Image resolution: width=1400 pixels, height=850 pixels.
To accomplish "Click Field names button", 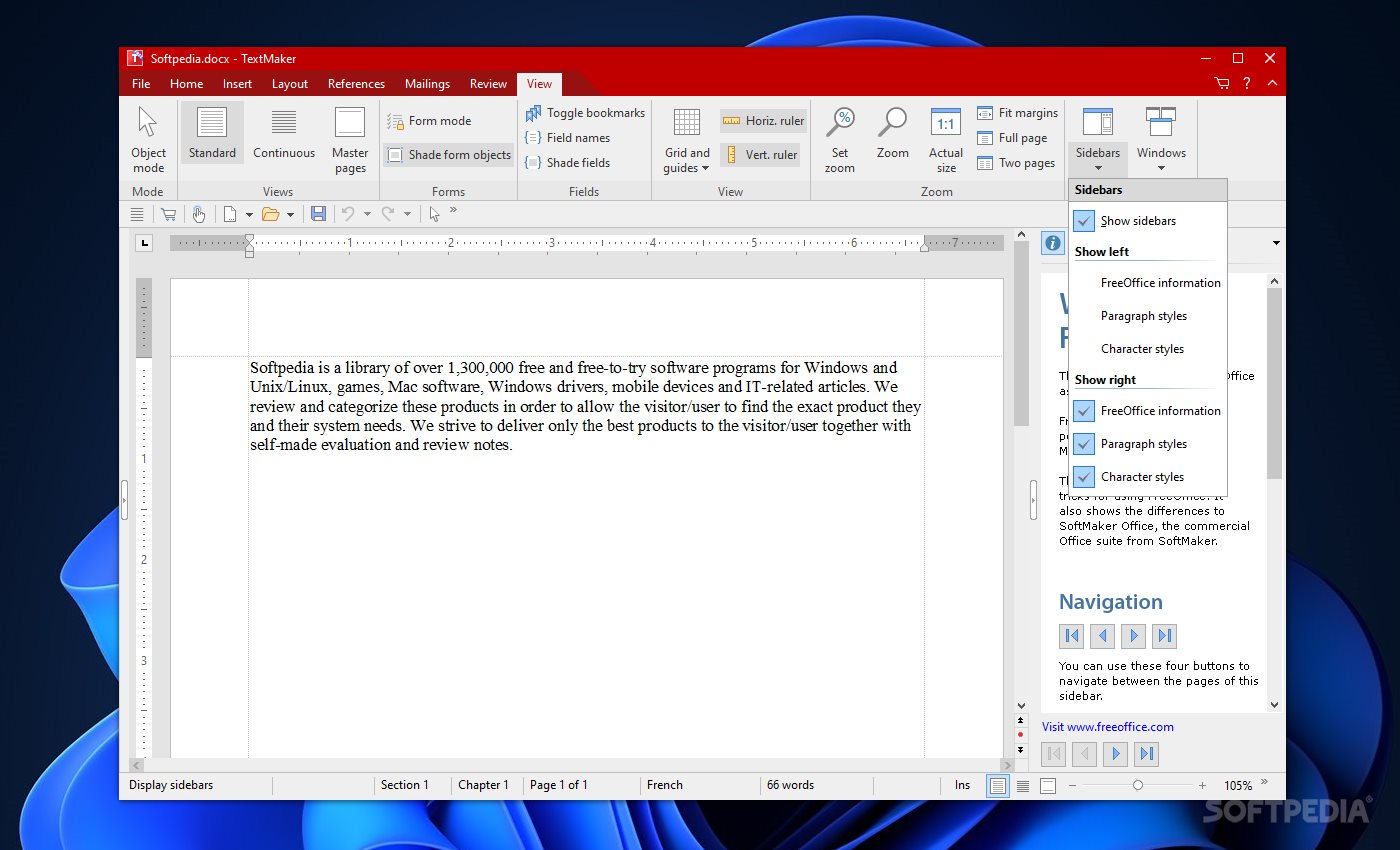I will coord(567,138).
